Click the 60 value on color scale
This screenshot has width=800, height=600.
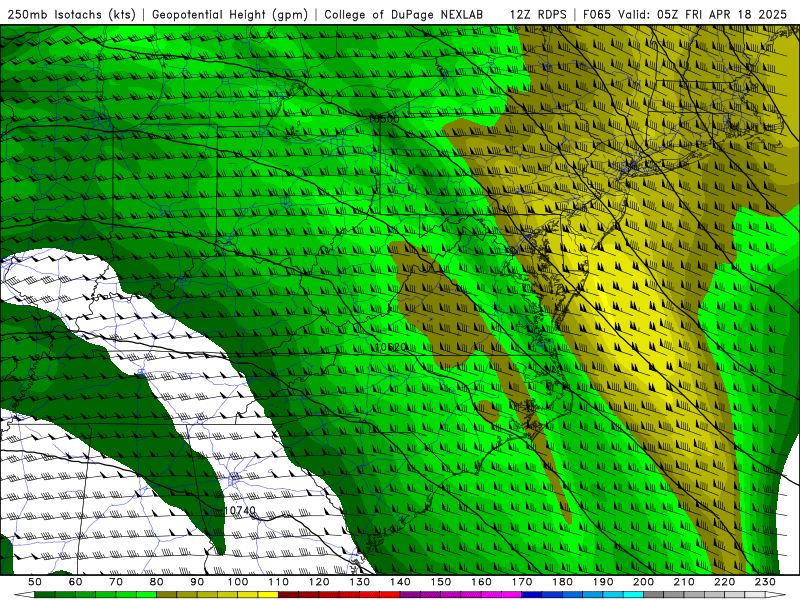(x=75, y=582)
